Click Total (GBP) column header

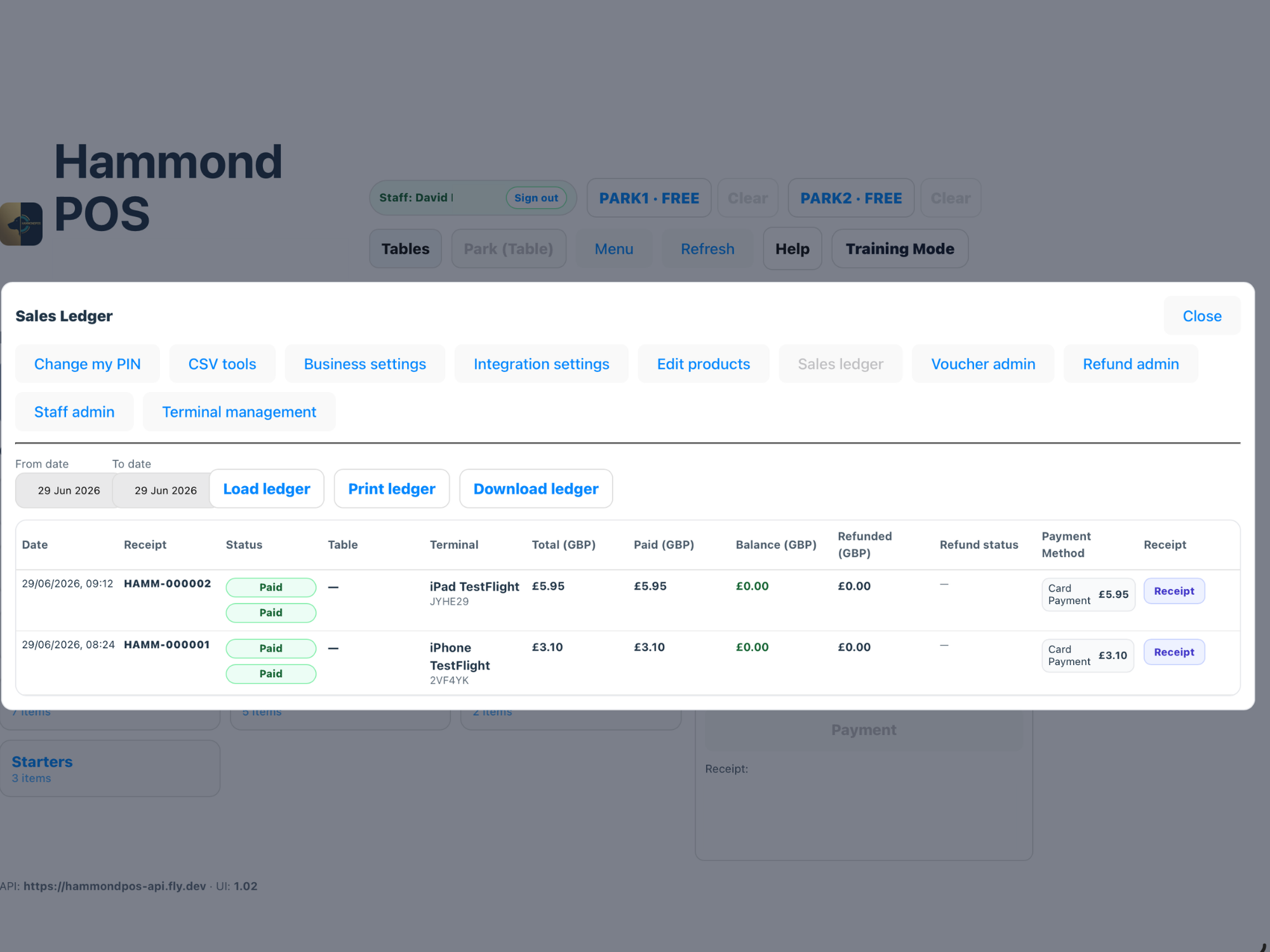564,545
